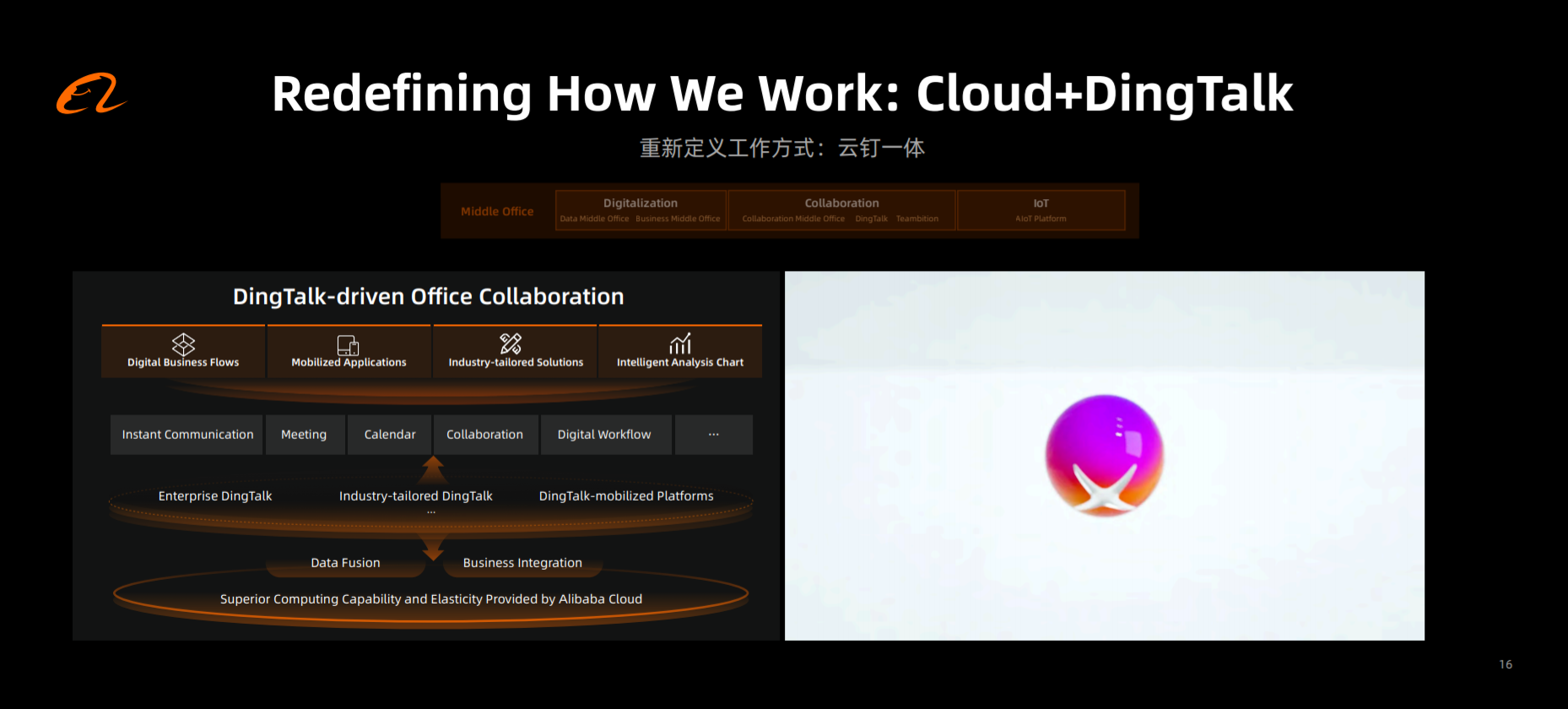This screenshot has height=709, width=1568.
Task: Select the Instant Communication box
Action: [187, 435]
